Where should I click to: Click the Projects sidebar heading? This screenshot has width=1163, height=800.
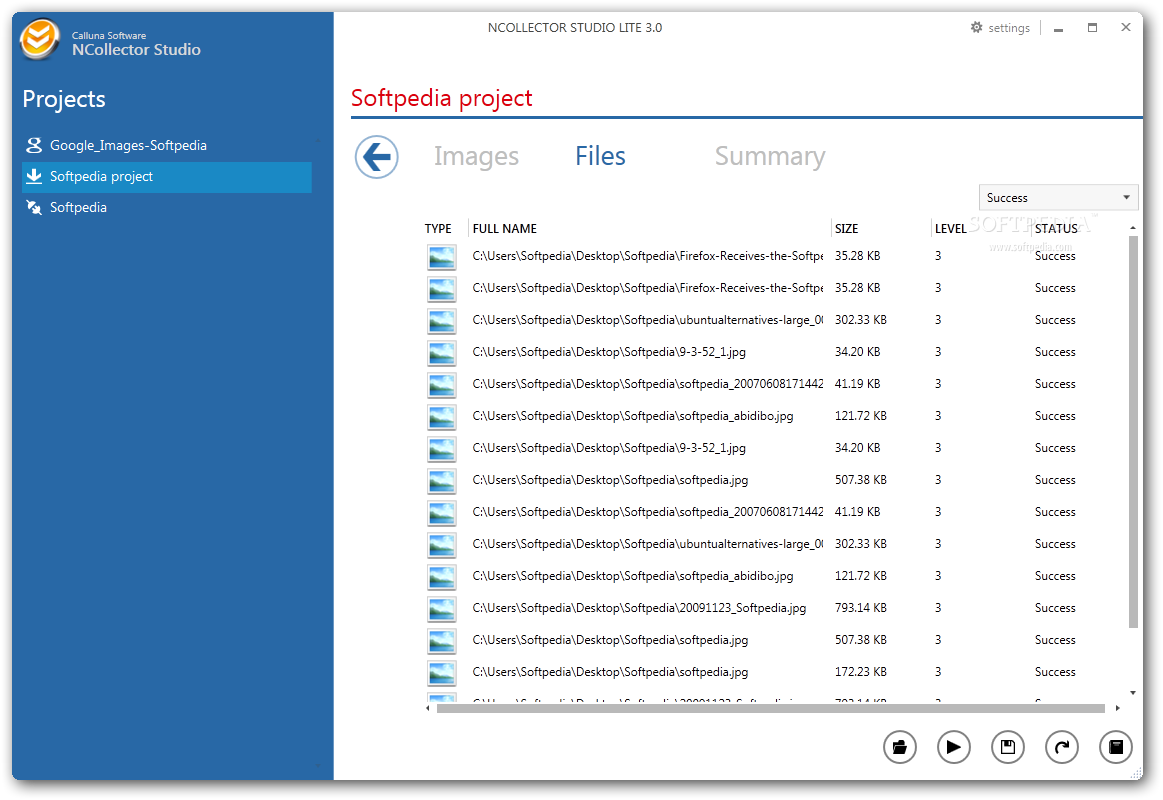click(64, 99)
